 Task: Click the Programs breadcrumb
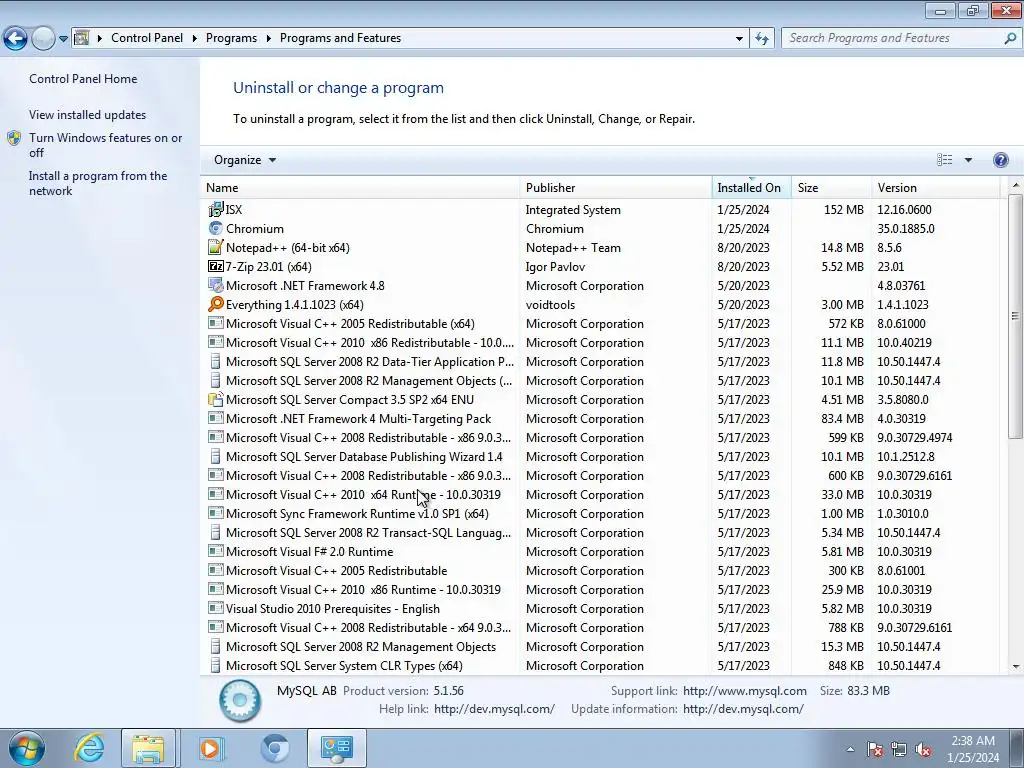coord(231,38)
